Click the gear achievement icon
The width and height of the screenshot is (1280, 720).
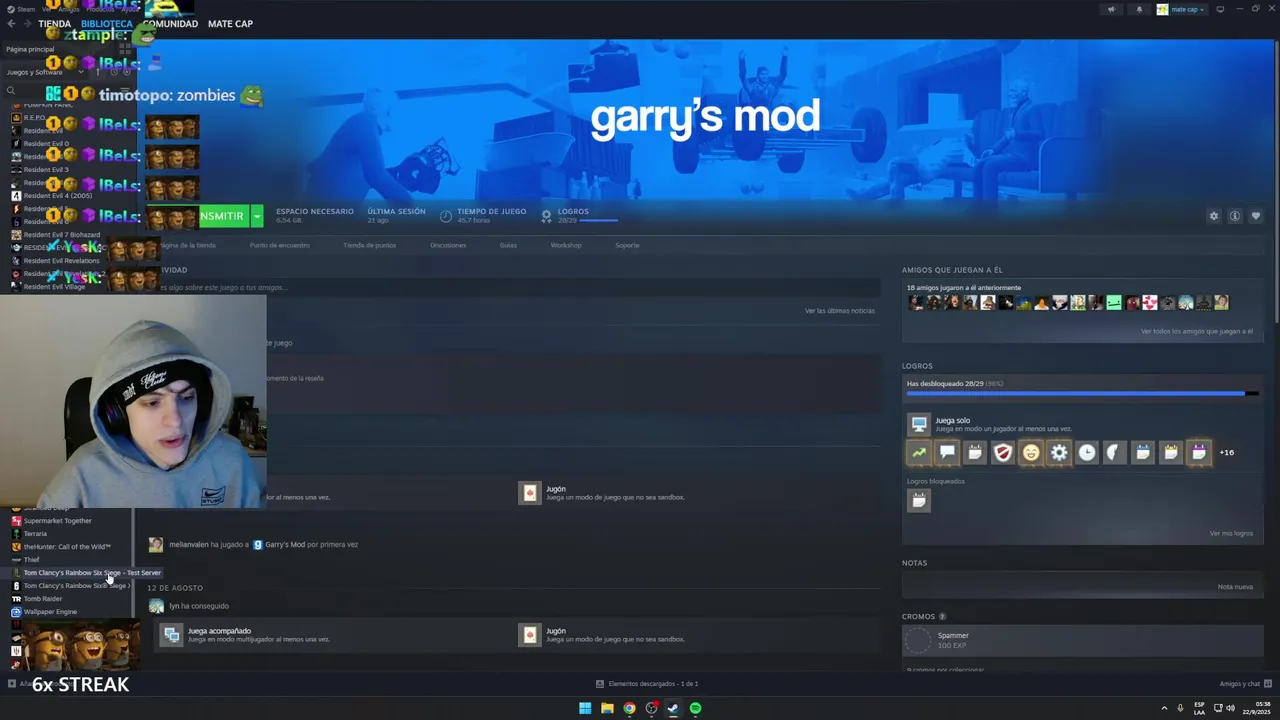1059,453
